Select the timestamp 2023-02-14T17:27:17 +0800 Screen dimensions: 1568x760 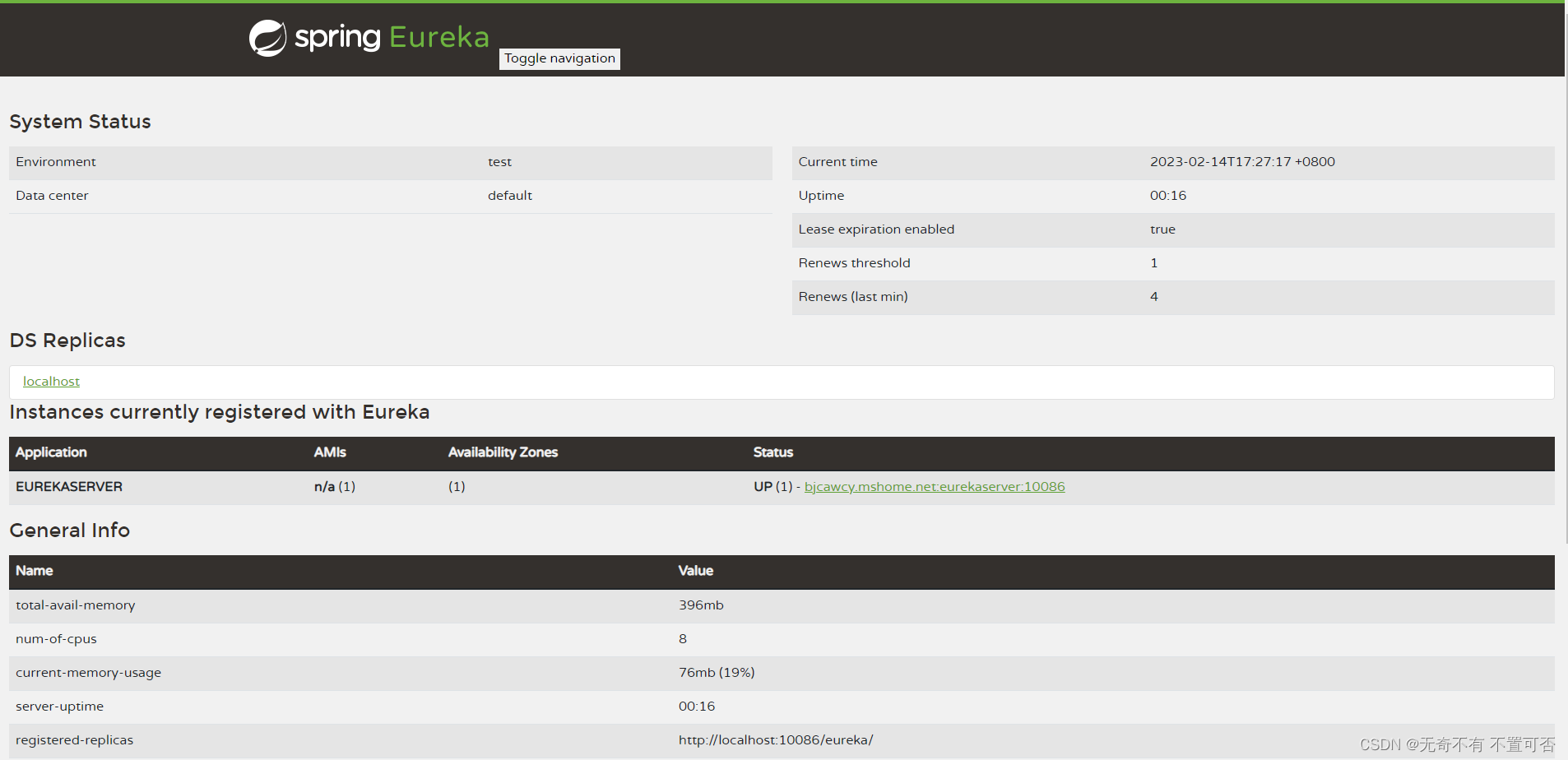[1242, 162]
